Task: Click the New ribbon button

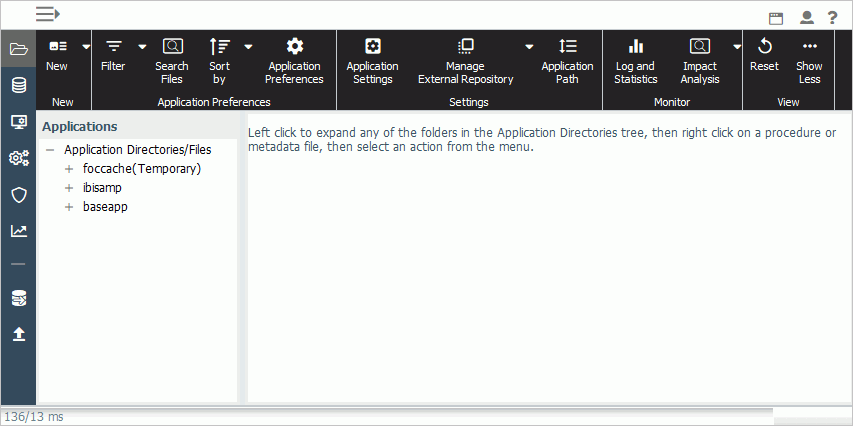Action: pyautogui.click(x=57, y=57)
